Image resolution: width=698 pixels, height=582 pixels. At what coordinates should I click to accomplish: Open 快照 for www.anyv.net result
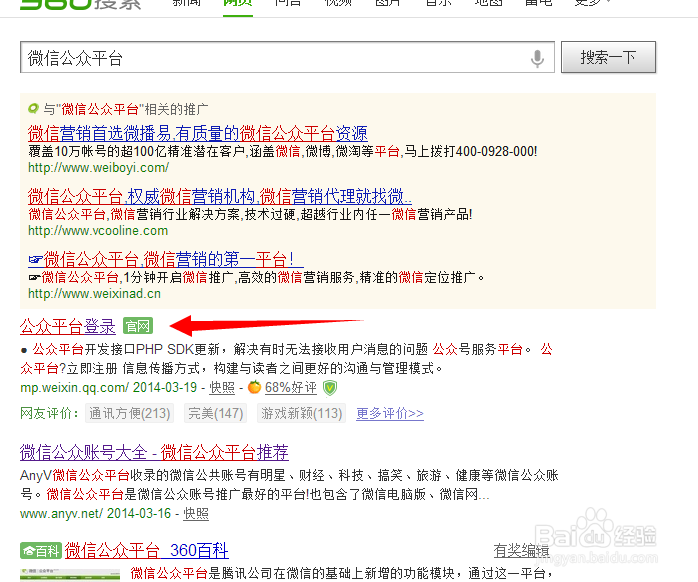coord(196,514)
